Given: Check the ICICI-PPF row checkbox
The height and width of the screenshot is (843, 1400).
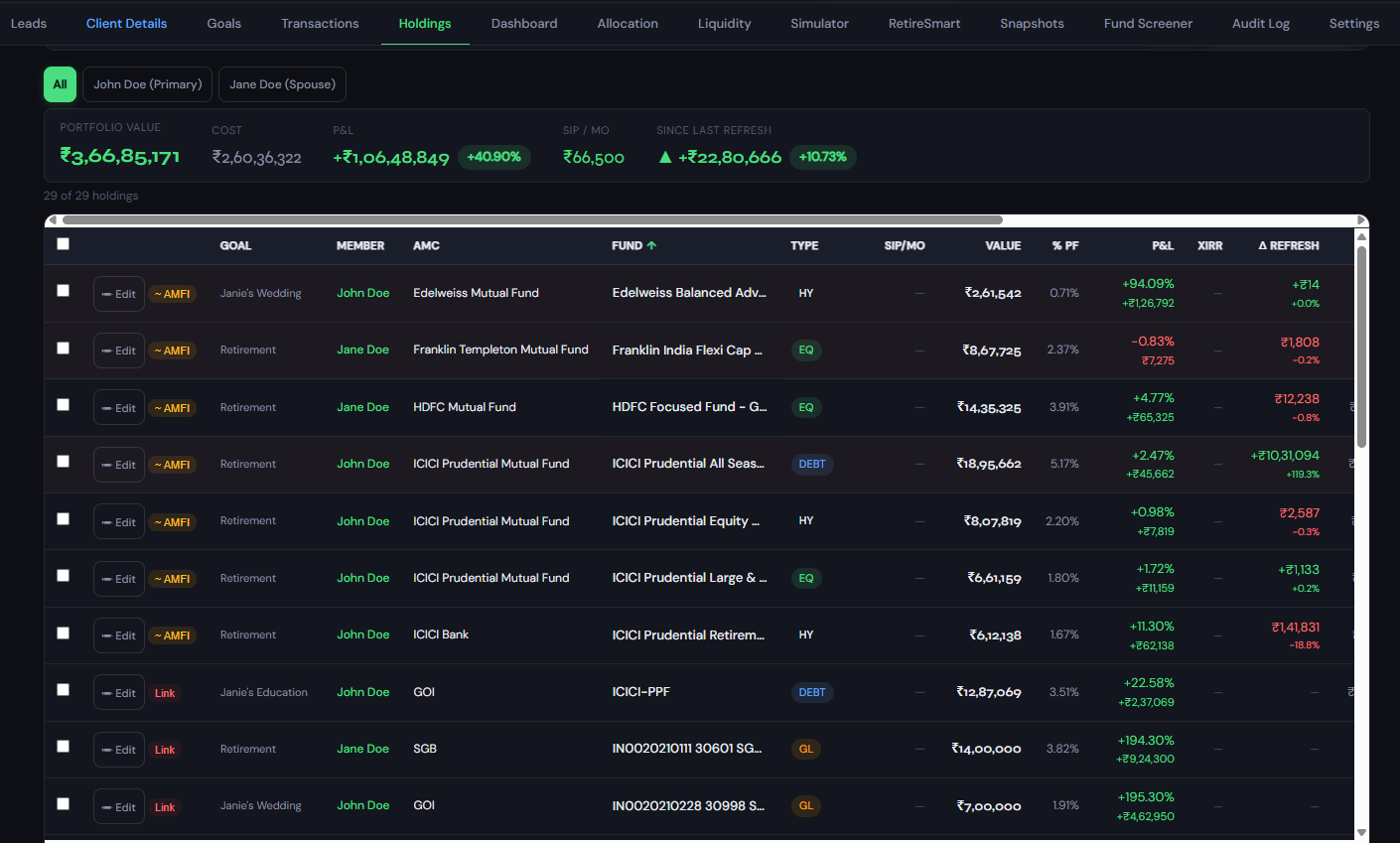Looking at the screenshot, I should point(64,690).
